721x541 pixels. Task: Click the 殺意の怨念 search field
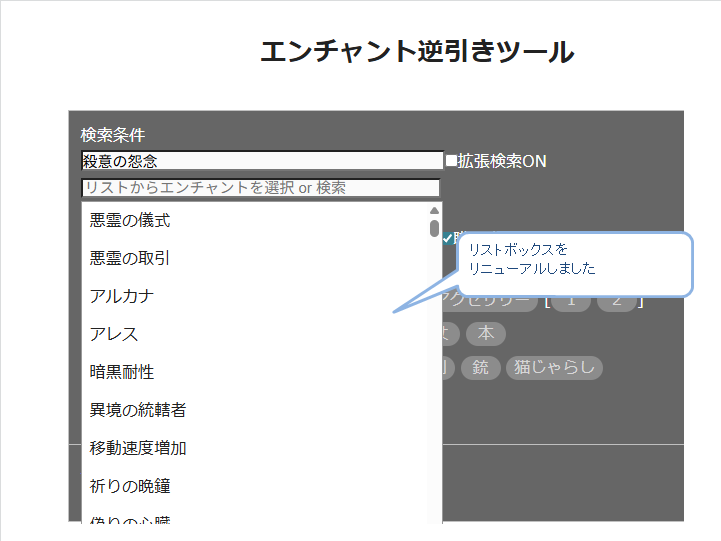[261, 160]
